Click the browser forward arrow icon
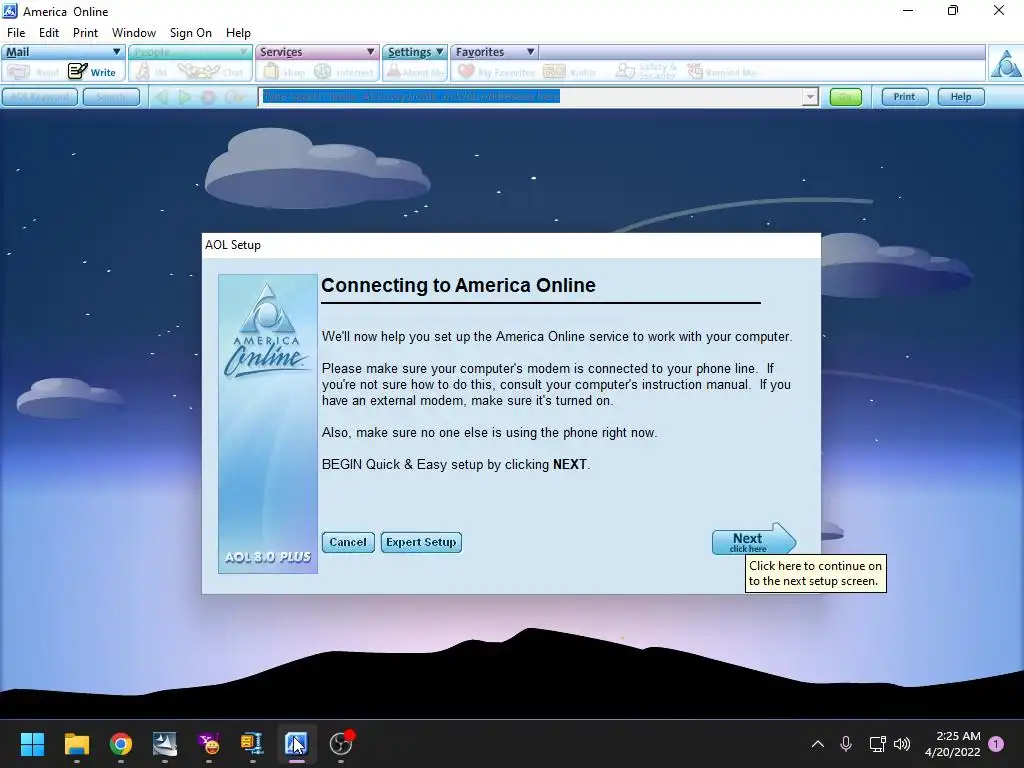This screenshot has height=768, width=1024. click(x=185, y=97)
